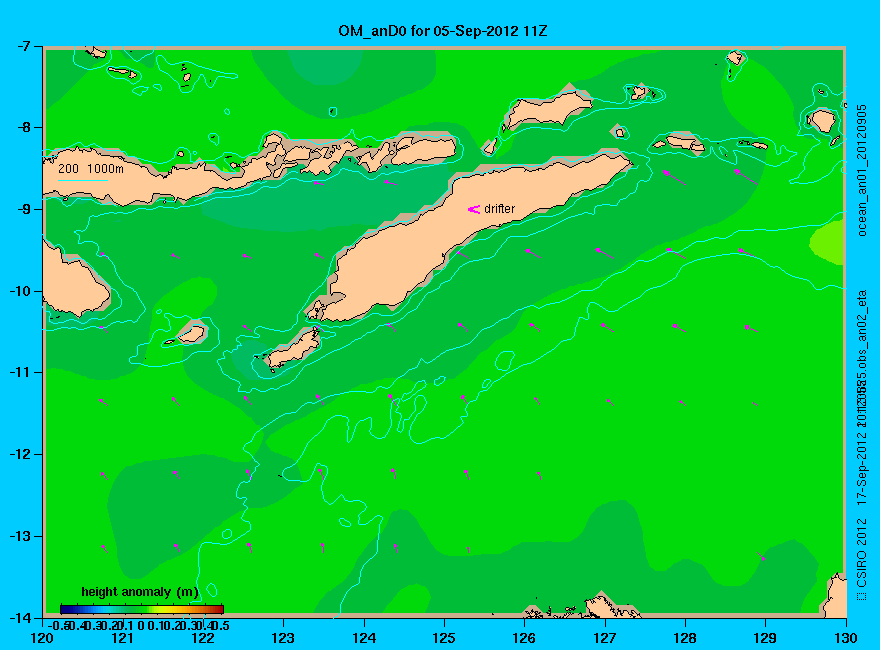Click the y-axis label -11

[x=20, y=373]
